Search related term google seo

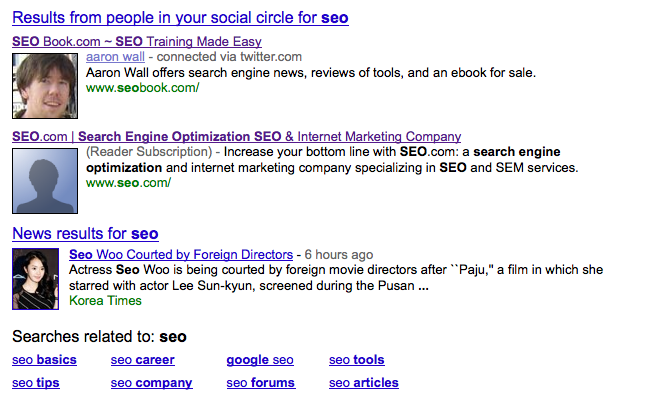(260, 360)
